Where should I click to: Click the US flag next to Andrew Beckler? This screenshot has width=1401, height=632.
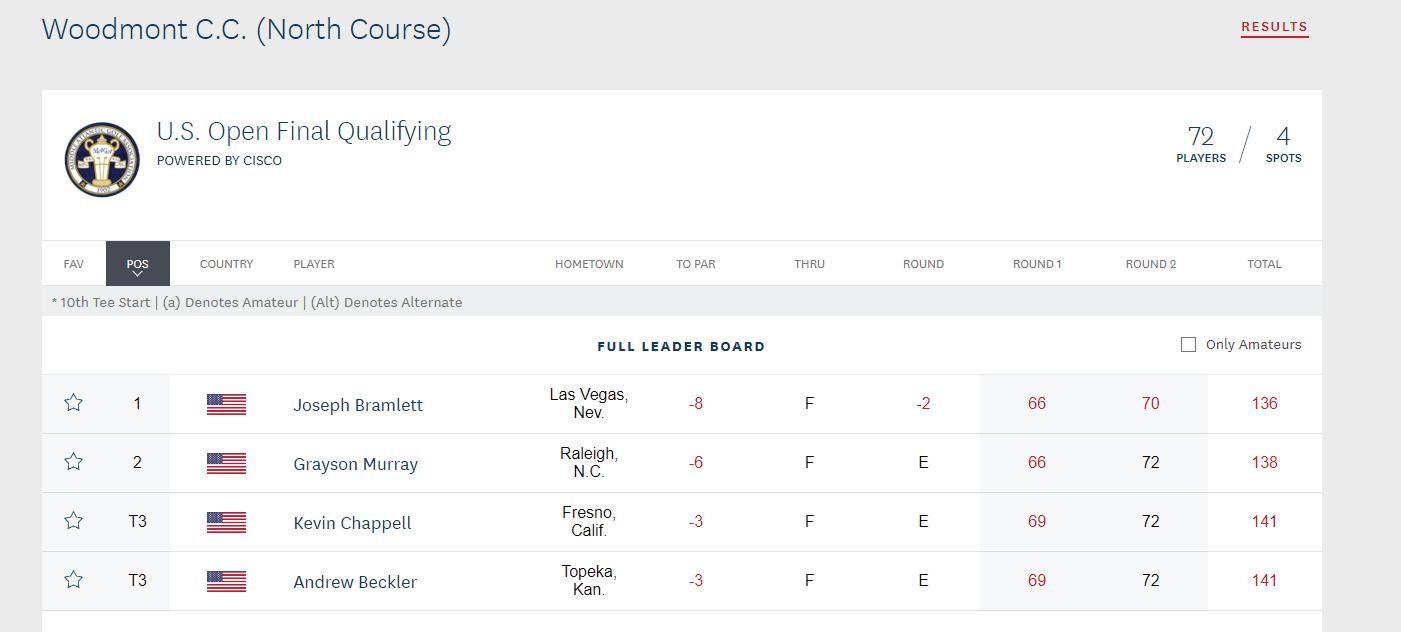pyautogui.click(x=226, y=581)
